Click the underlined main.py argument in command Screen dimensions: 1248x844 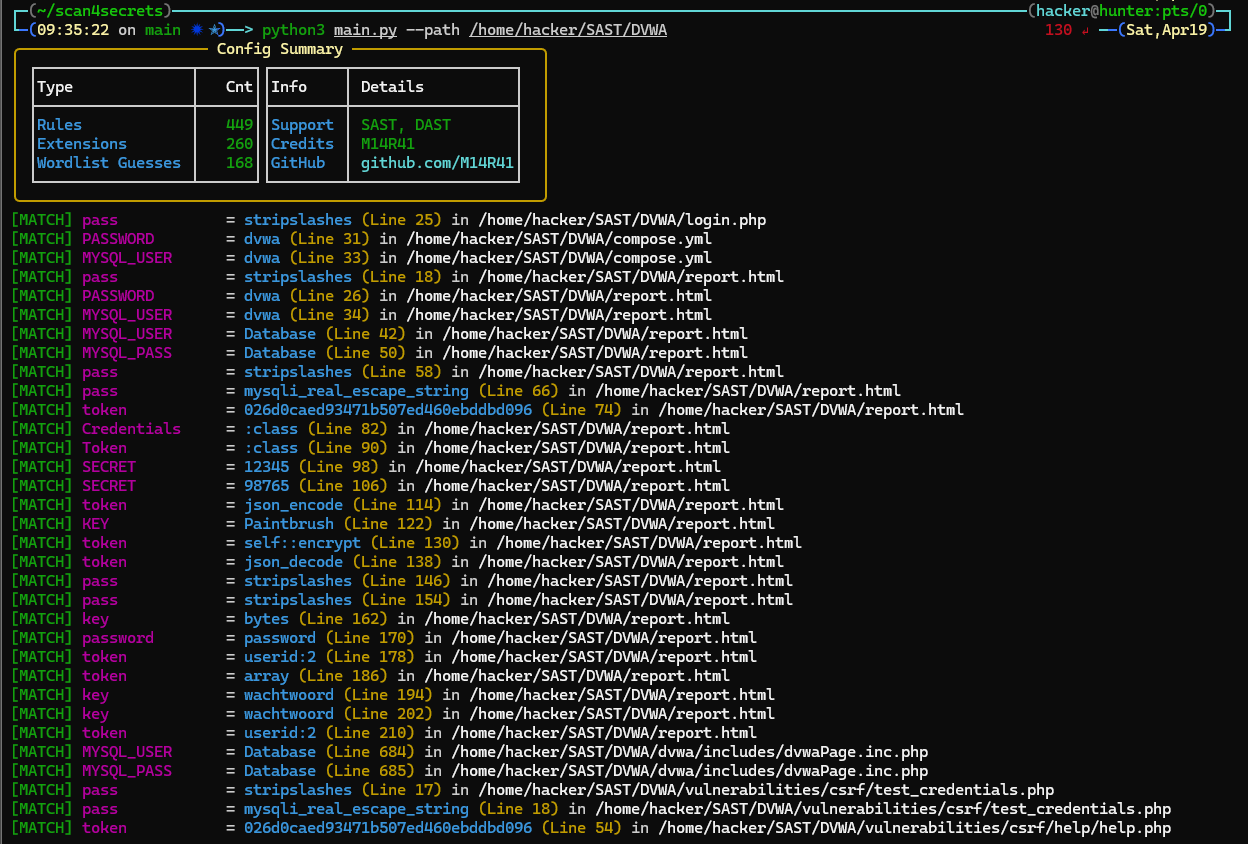(x=365, y=30)
